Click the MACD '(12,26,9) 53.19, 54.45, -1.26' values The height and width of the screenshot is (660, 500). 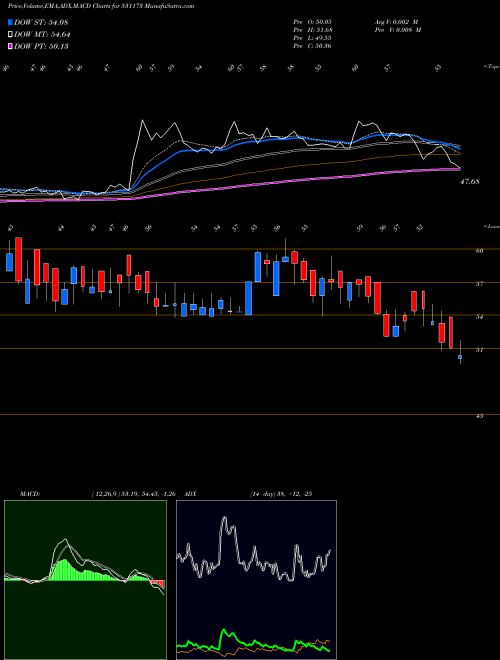click(136, 494)
